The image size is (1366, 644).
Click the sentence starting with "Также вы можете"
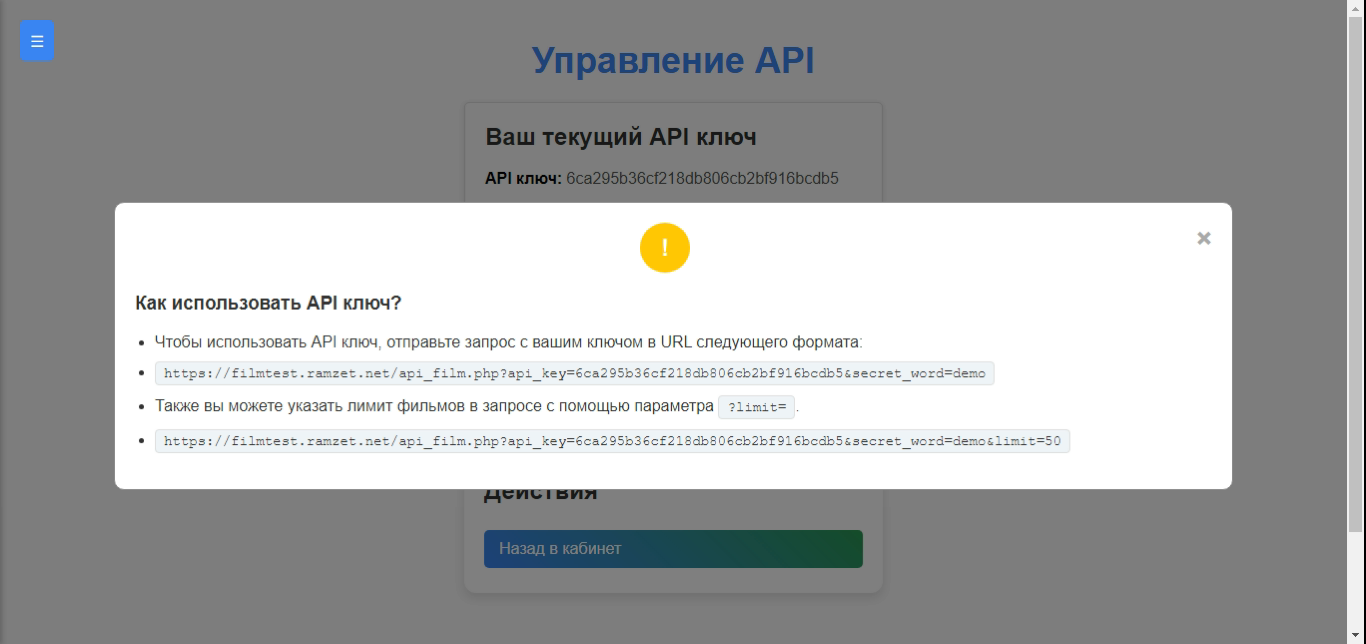(435, 406)
